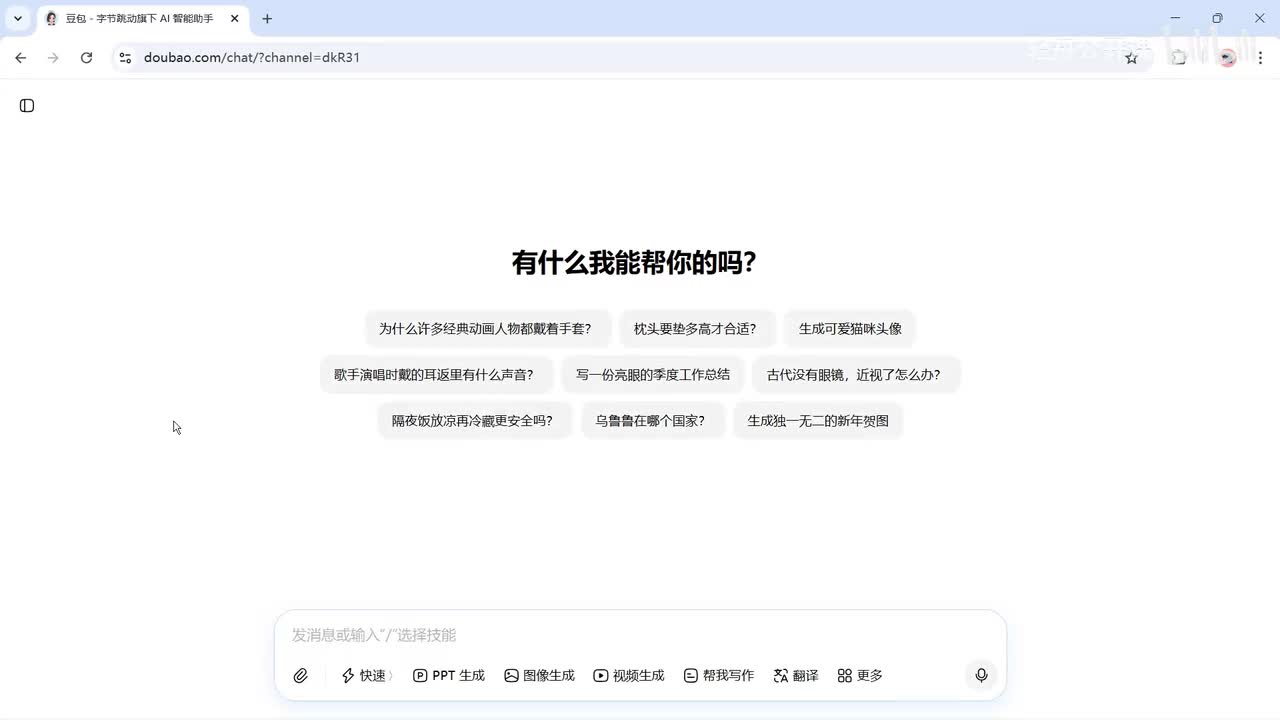Open the tab search dropdown arrow
1280x720 pixels.
click(18, 19)
